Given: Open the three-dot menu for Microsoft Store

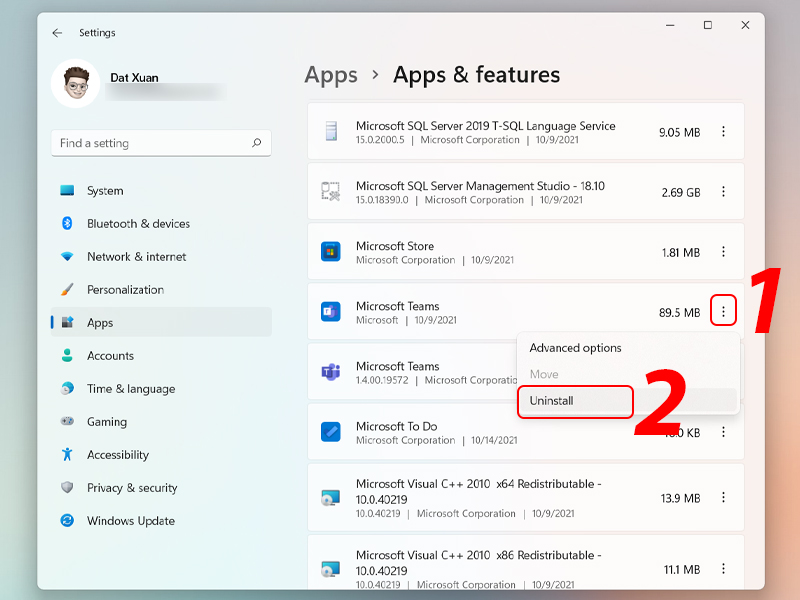Looking at the screenshot, I should [x=723, y=252].
